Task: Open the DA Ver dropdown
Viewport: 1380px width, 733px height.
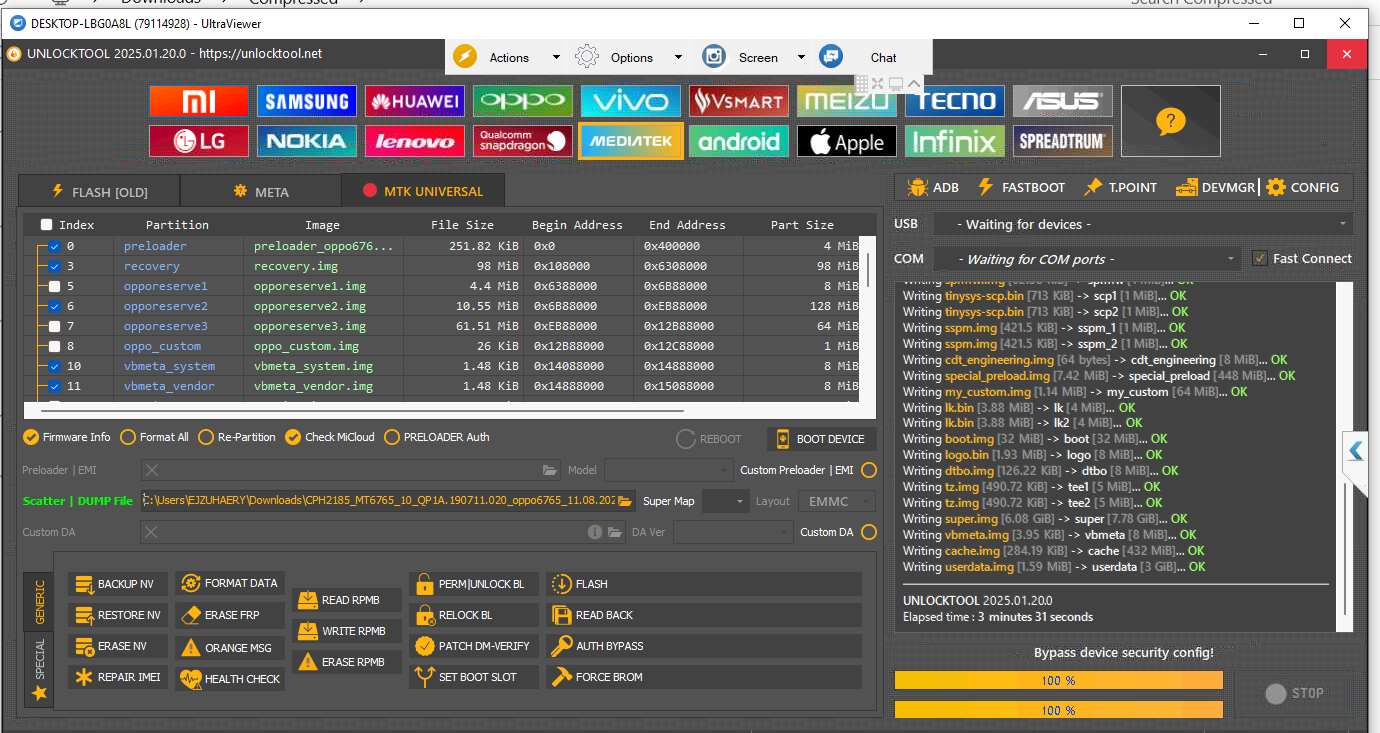Action: [733, 532]
